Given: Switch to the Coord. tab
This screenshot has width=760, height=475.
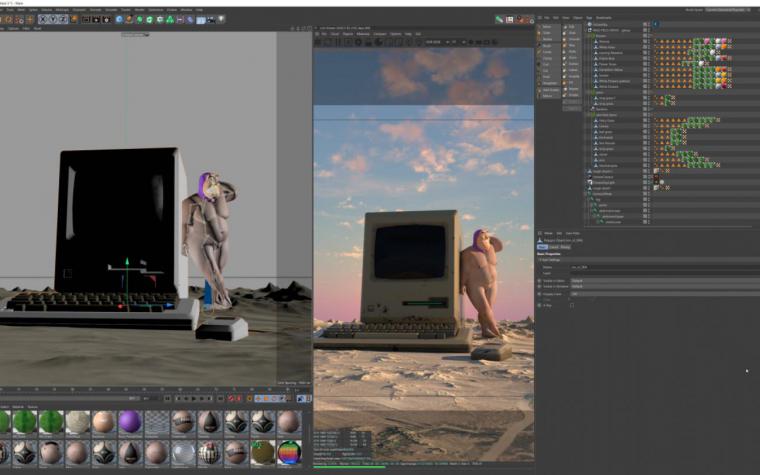Looking at the screenshot, I should pos(554,247).
